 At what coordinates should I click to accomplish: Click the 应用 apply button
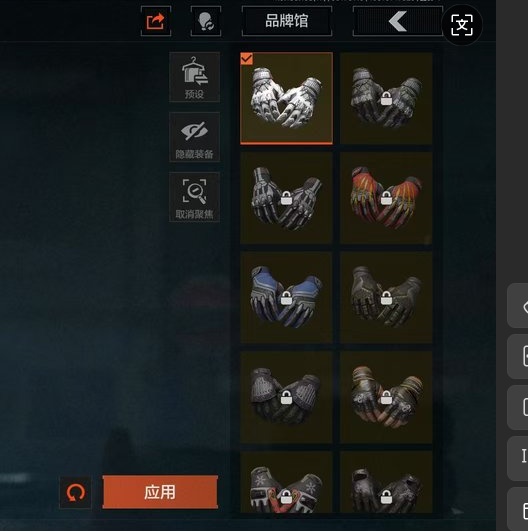pyautogui.click(x=160, y=492)
